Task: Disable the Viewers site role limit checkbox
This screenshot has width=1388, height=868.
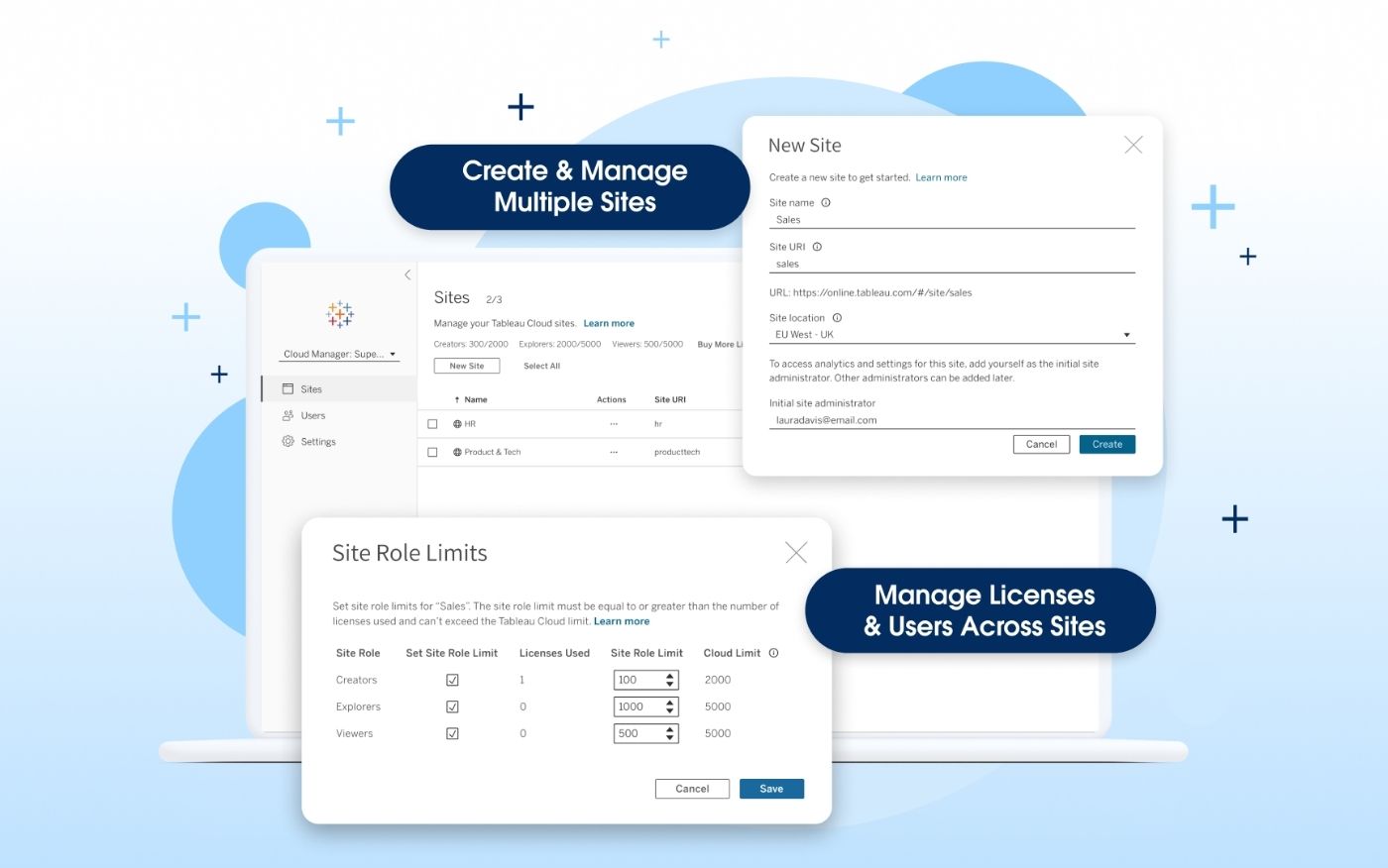Action: coord(452,733)
